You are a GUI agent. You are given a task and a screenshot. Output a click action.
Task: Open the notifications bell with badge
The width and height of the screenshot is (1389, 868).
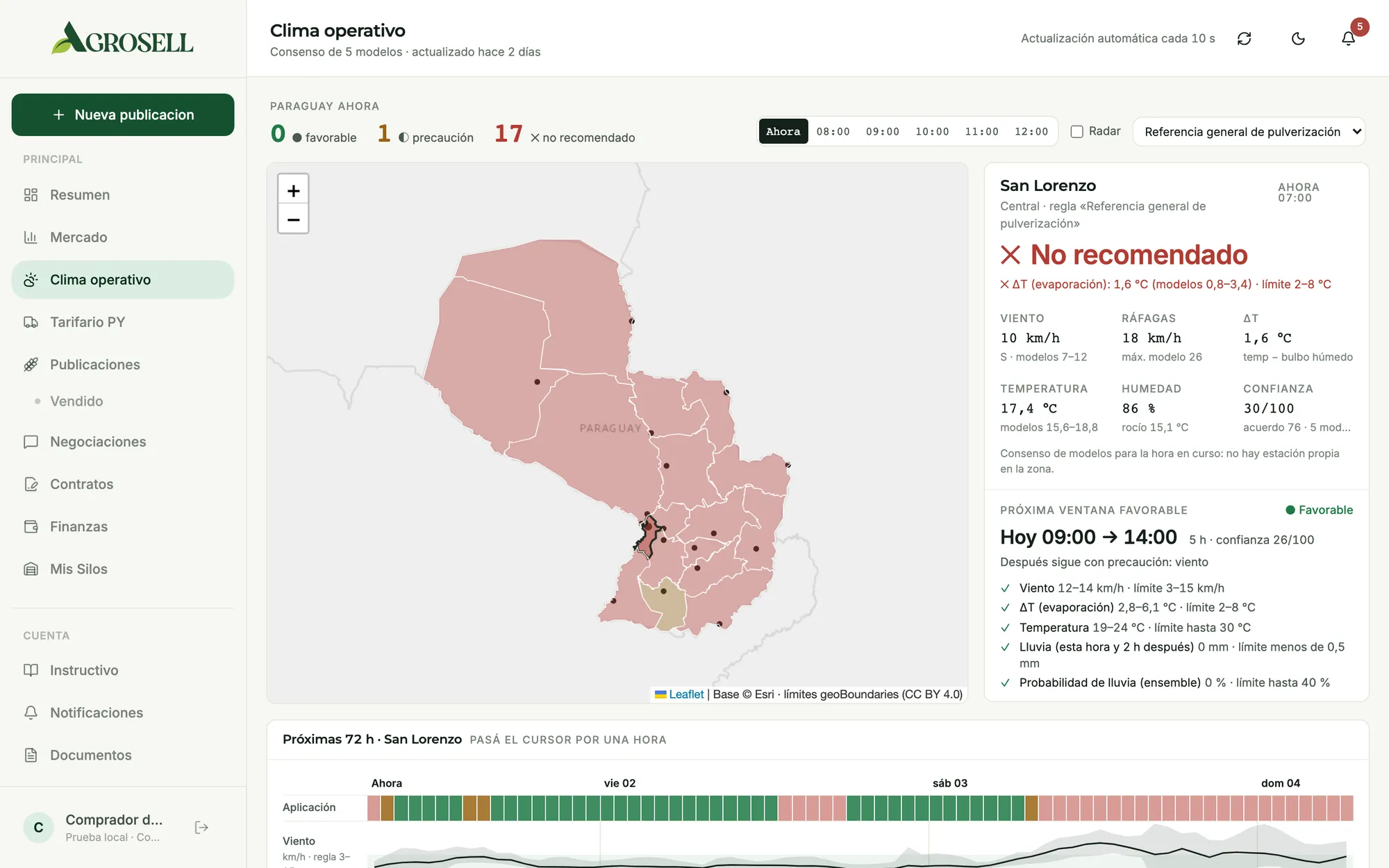click(x=1348, y=39)
